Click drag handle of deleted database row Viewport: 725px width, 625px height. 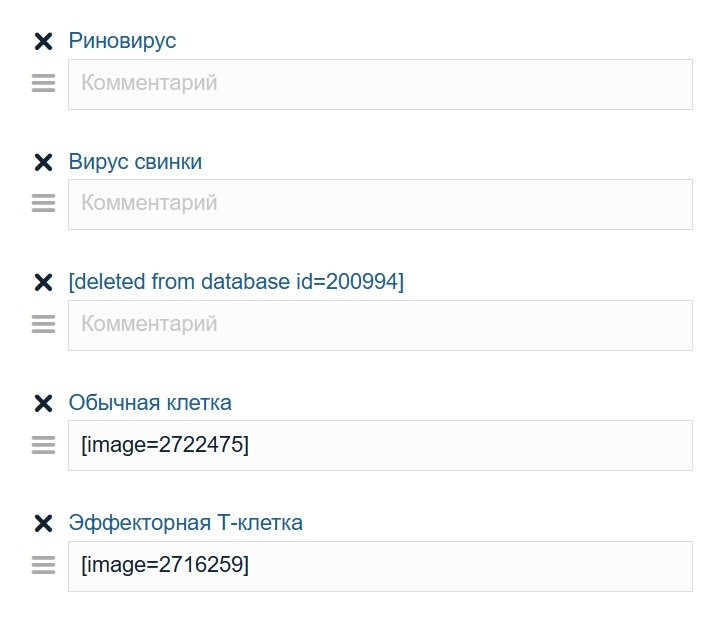43,325
